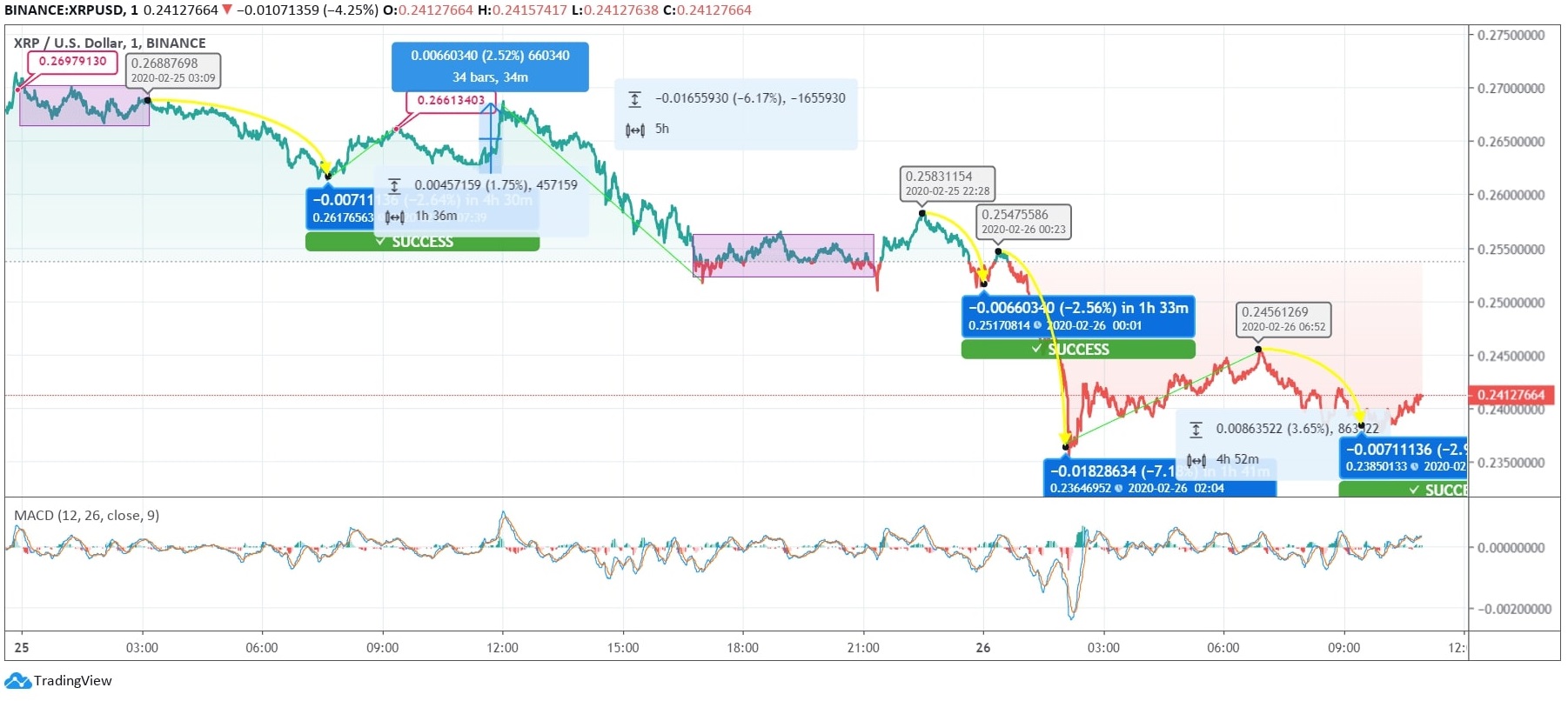The height and width of the screenshot is (701, 1568).
Task: Click the 4h 52m duration icon
Action: [1196, 460]
